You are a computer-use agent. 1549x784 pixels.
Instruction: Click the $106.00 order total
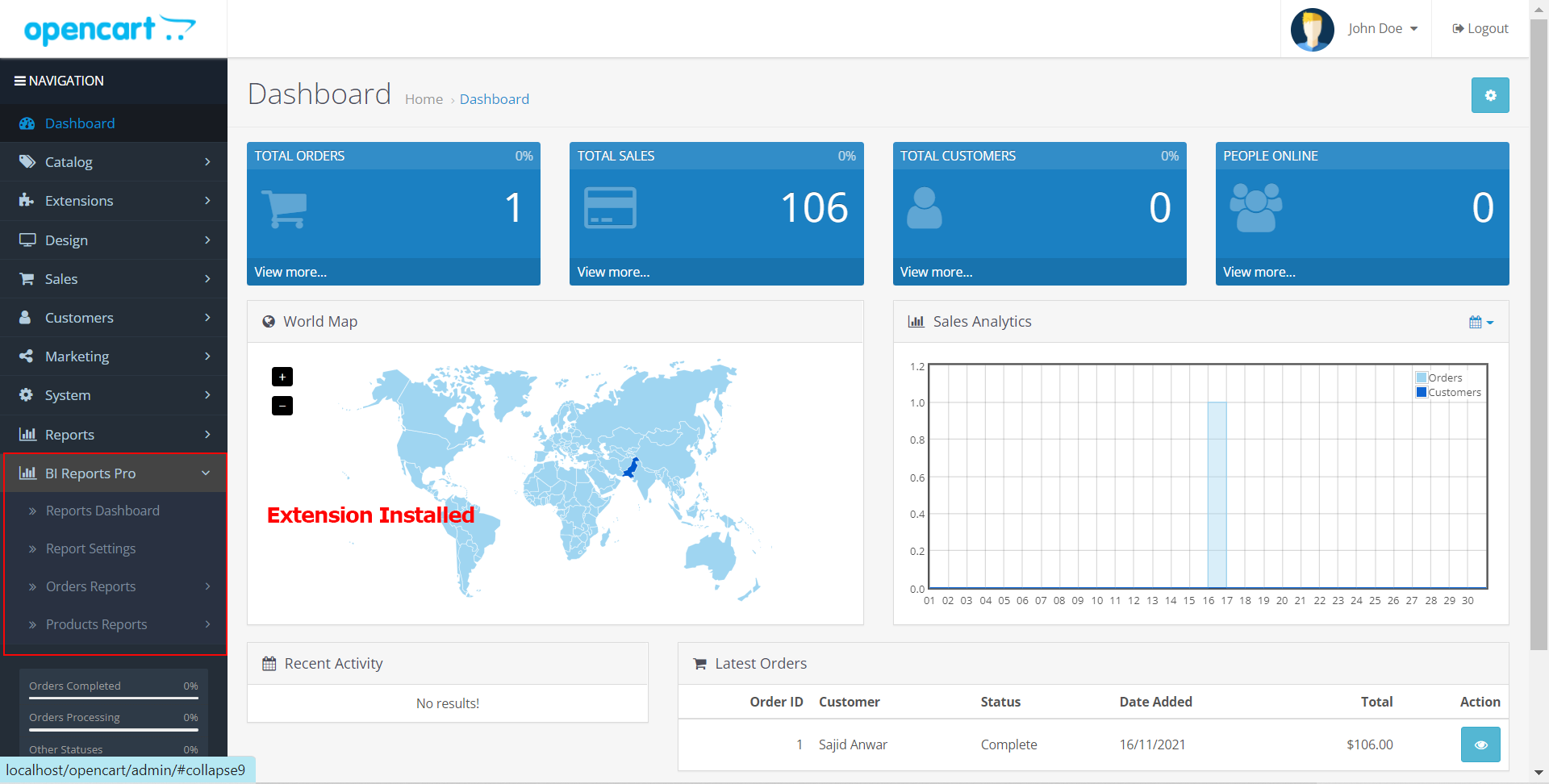click(x=1370, y=745)
